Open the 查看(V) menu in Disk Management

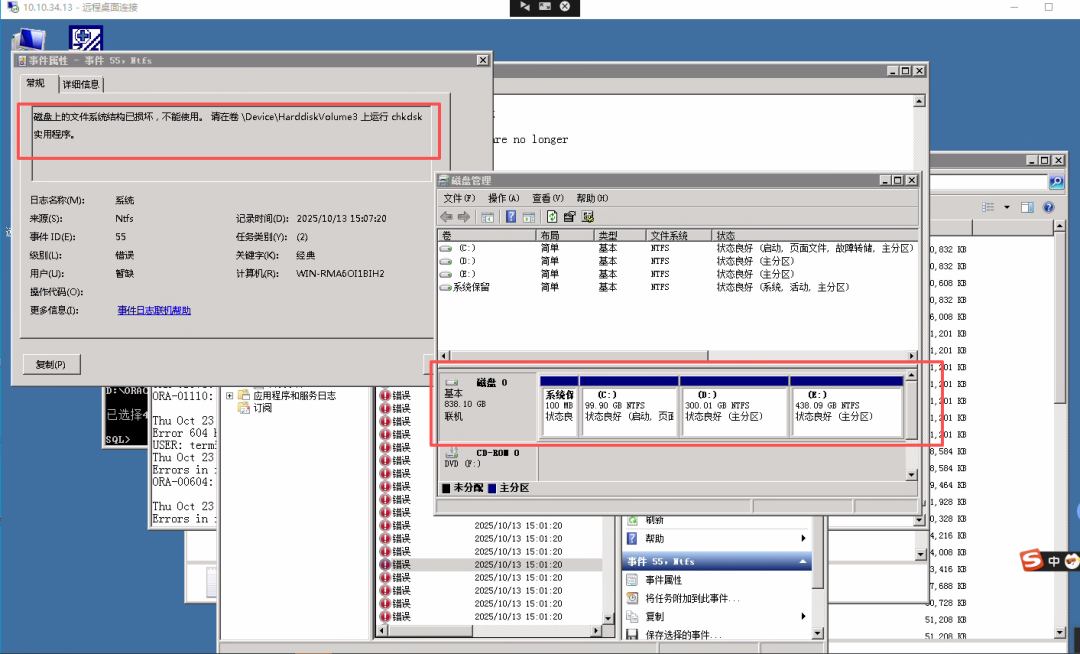pyautogui.click(x=548, y=198)
